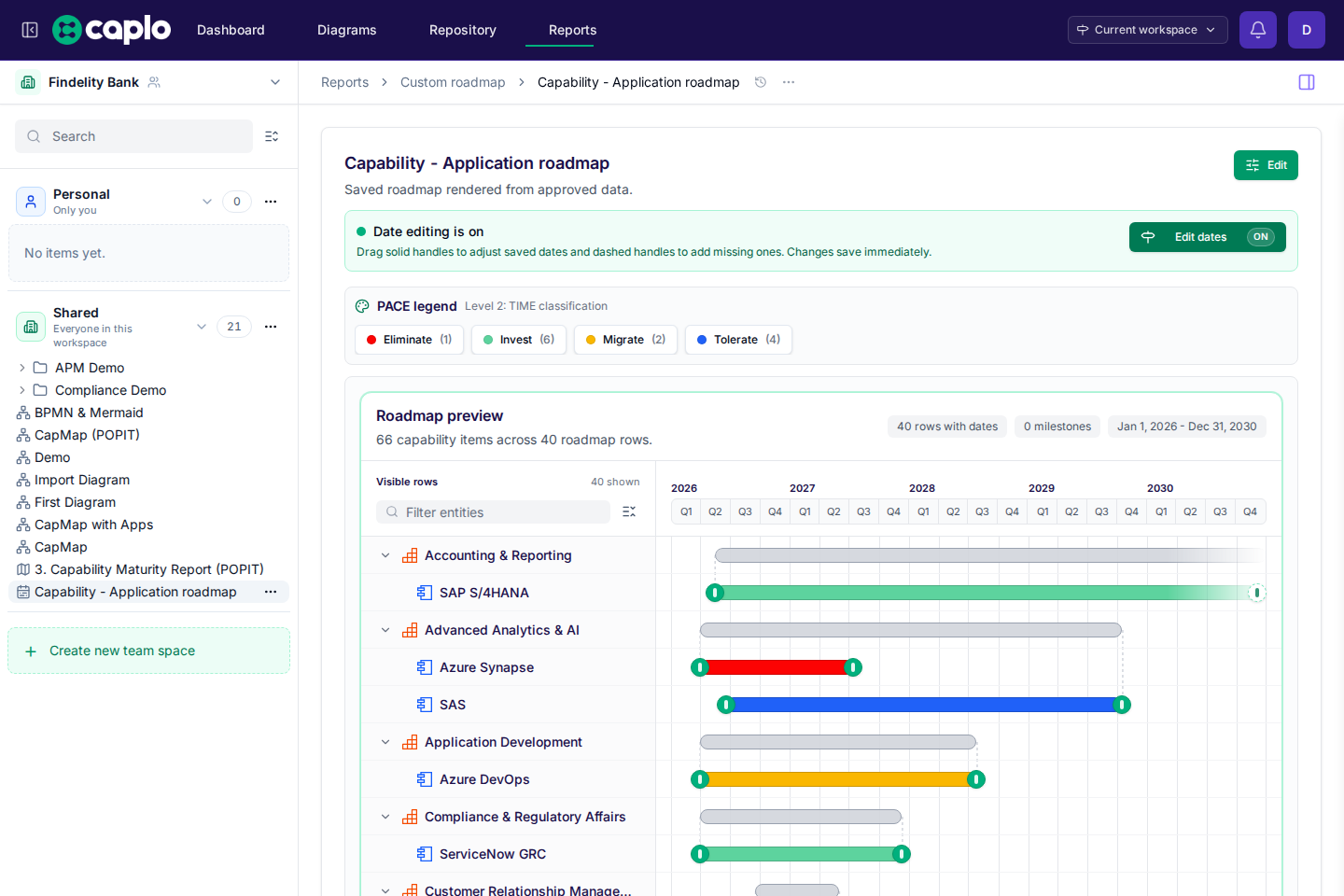Navigate to Custom roadmap breadcrumb
Image resolution: width=1344 pixels, height=896 pixels.
(x=453, y=82)
